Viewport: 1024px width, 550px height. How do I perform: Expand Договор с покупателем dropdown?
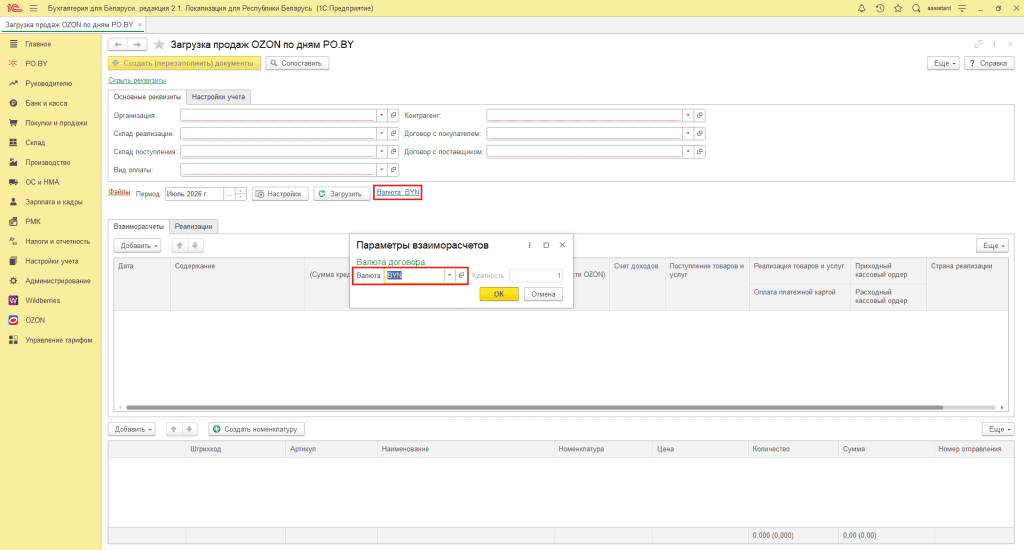(x=688, y=133)
